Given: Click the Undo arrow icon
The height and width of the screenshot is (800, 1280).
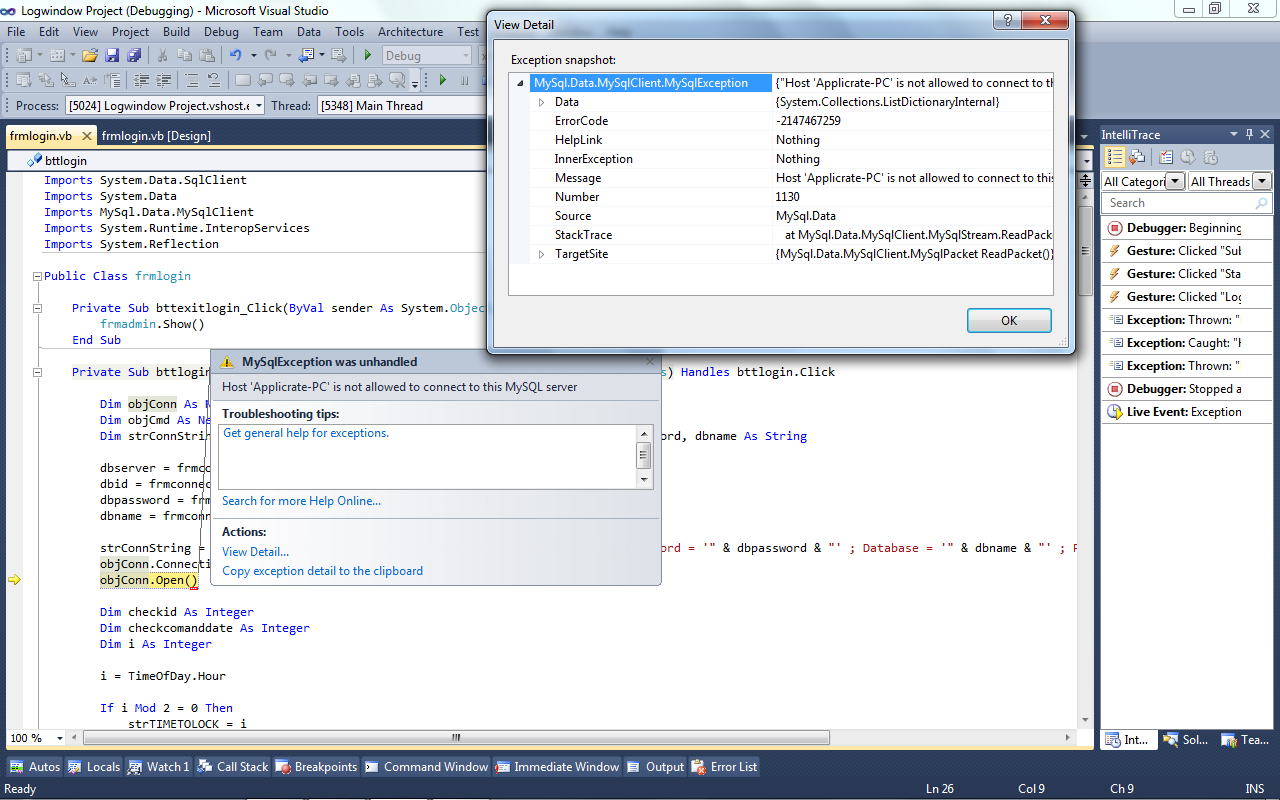Looking at the screenshot, I should (x=236, y=56).
